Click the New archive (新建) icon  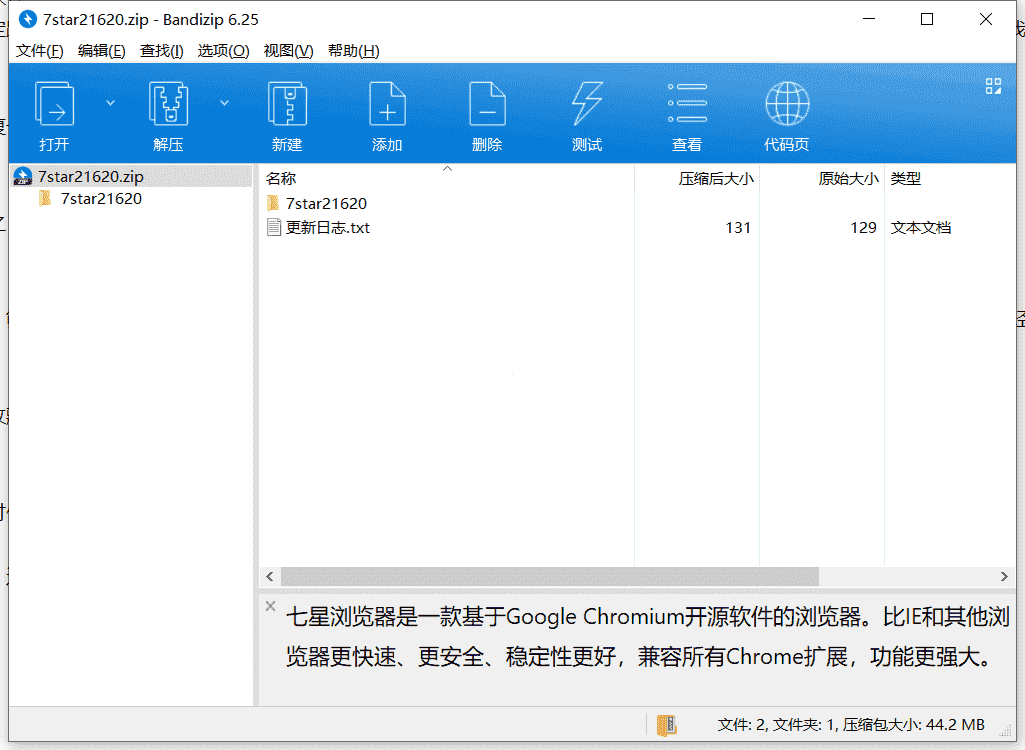287,103
